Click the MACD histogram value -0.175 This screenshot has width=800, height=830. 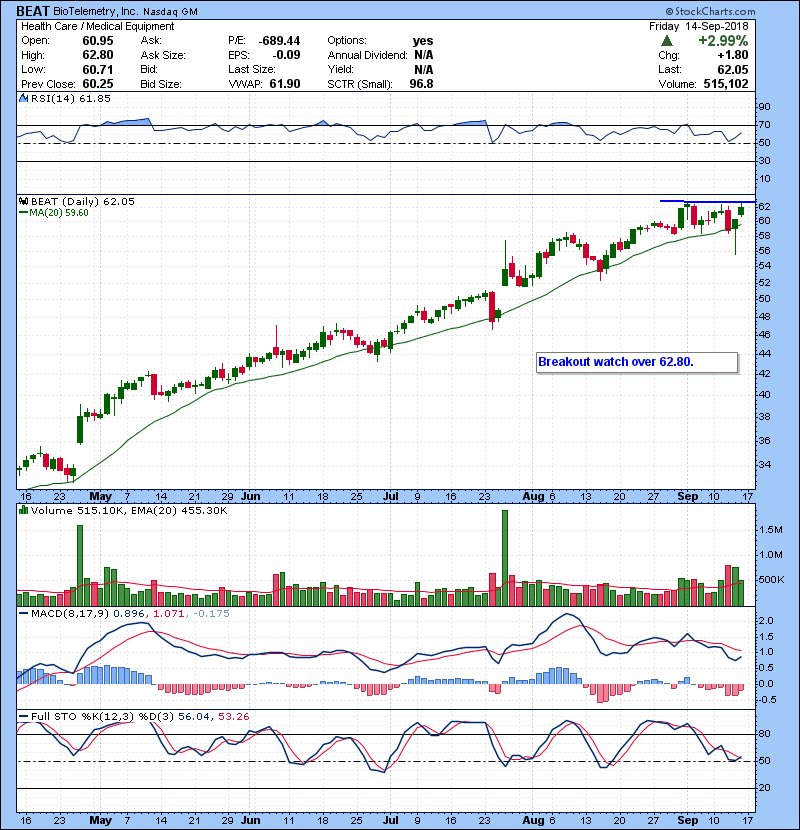coord(211,614)
